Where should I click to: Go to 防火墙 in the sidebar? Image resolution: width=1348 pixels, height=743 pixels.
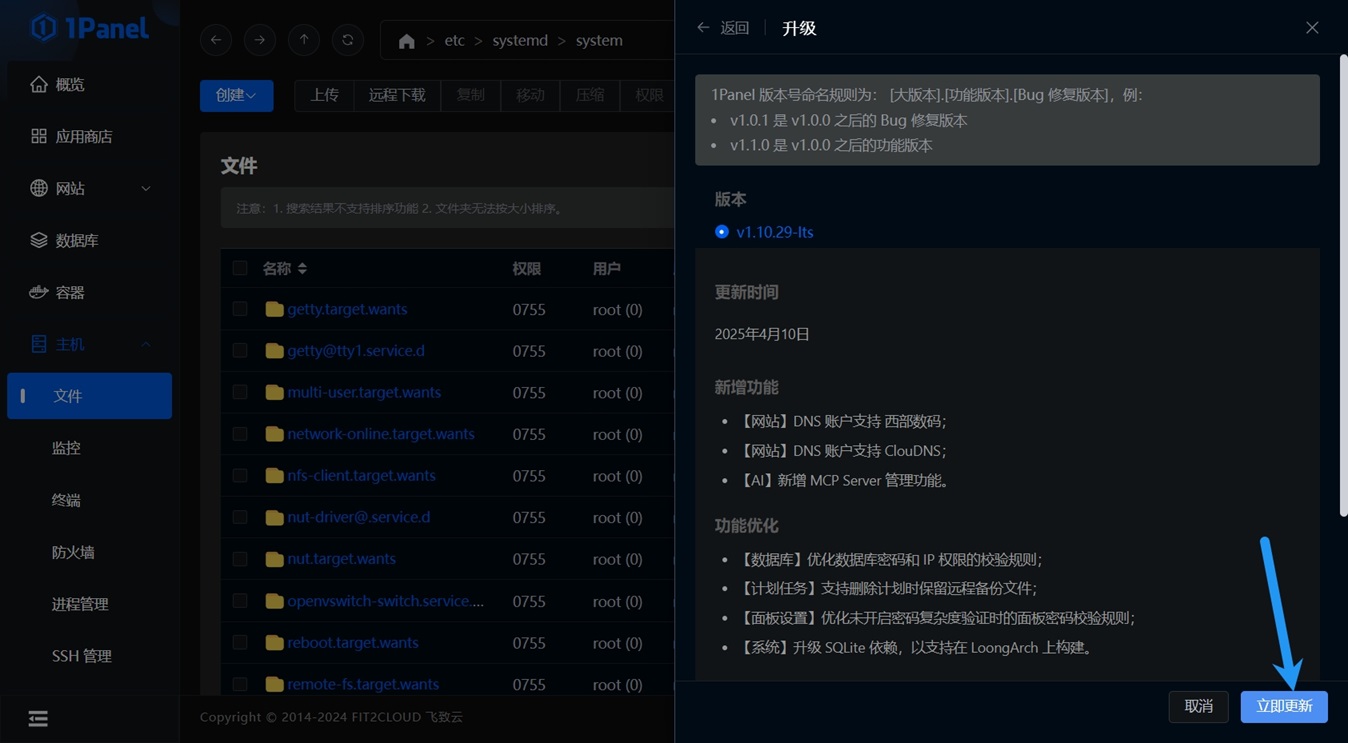(x=73, y=552)
